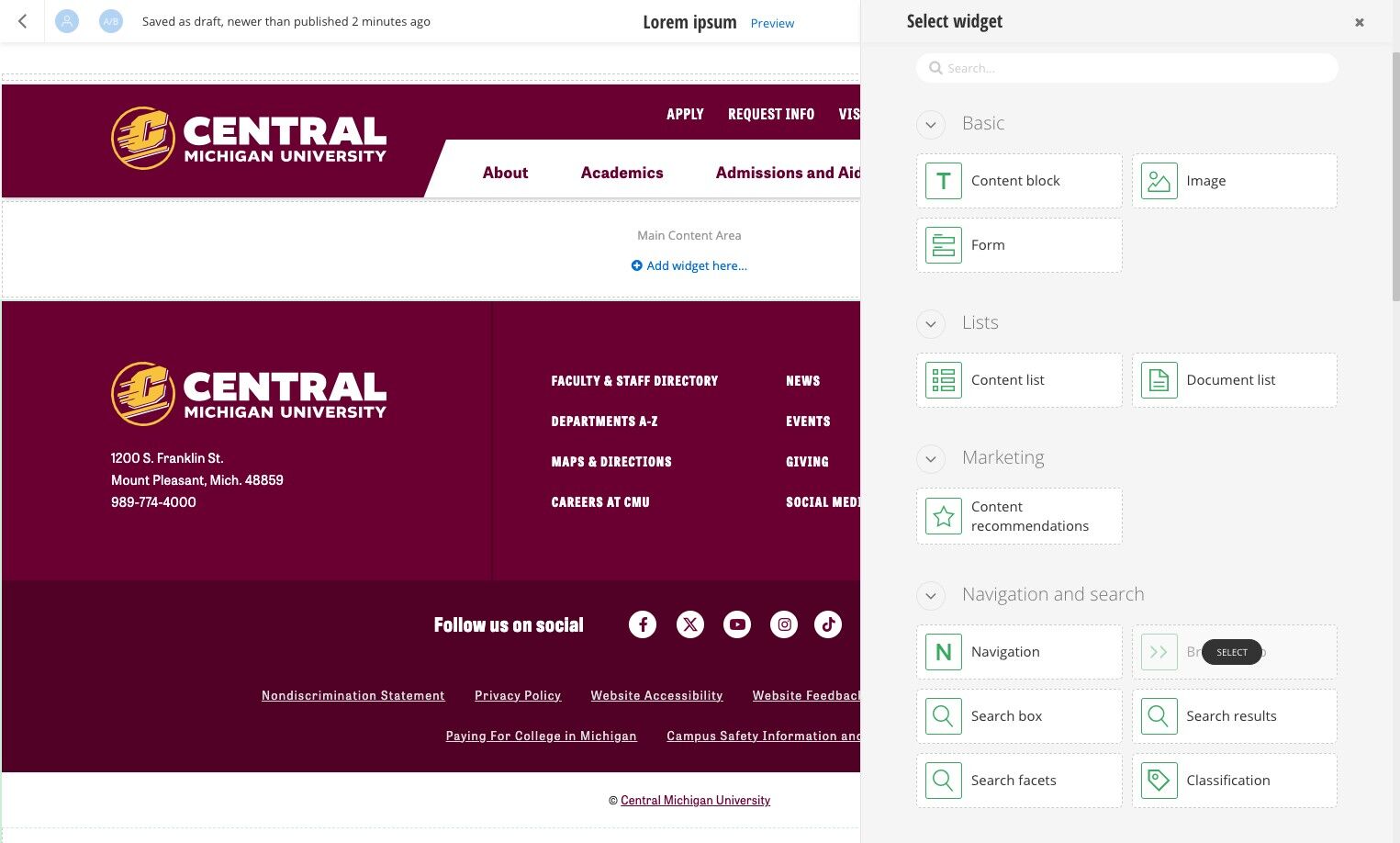Screen dimensions: 1400x843
Task: Click the footer Central Michigan University logo
Action: coord(249,394)
